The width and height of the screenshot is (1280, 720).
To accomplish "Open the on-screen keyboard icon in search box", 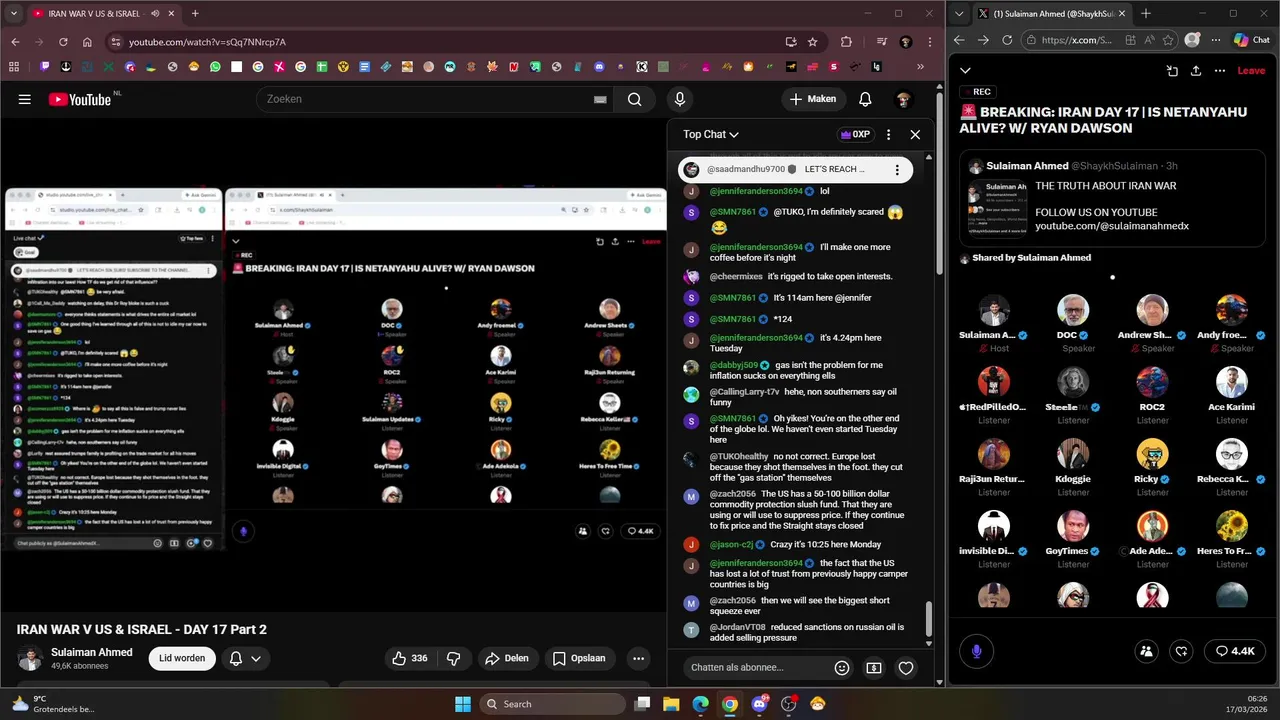I will pyautogui.click(x=600, y=99).
